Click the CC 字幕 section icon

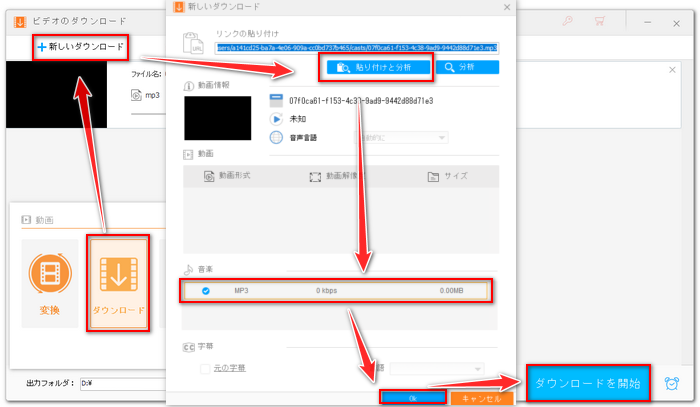coord(188,347)
